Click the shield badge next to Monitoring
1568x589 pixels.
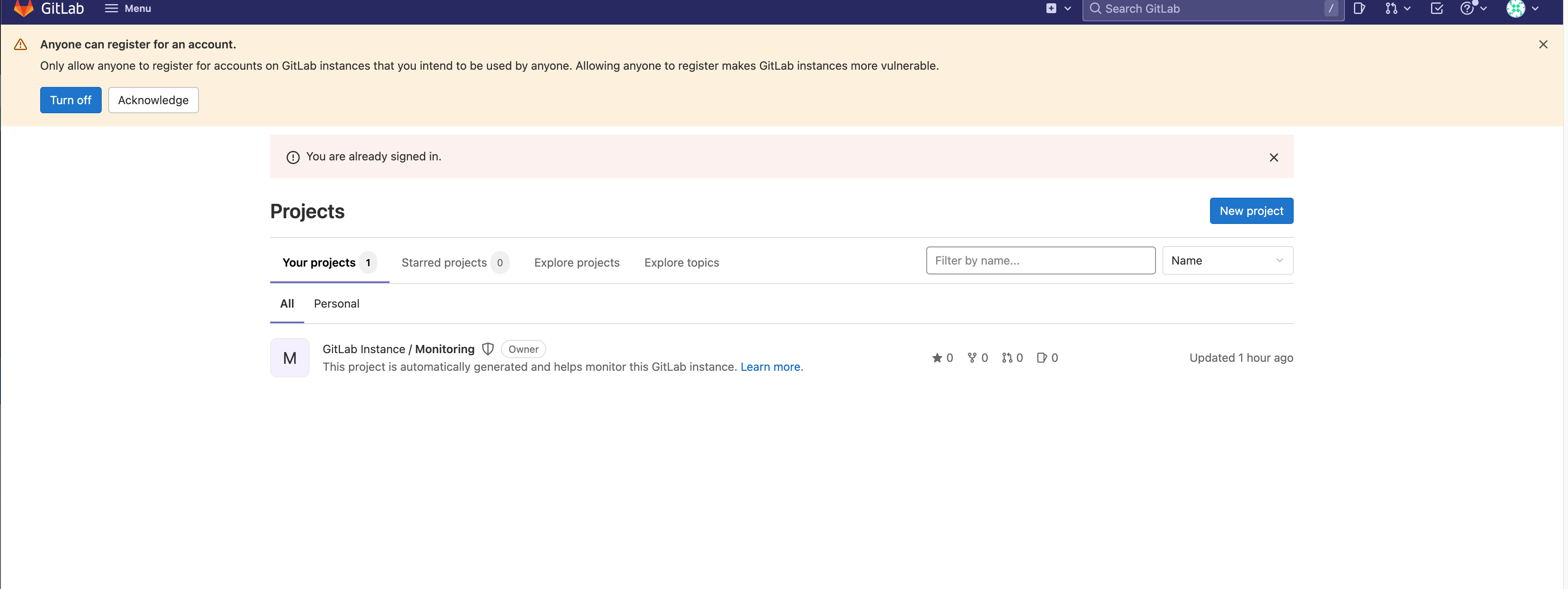point(488,349)
